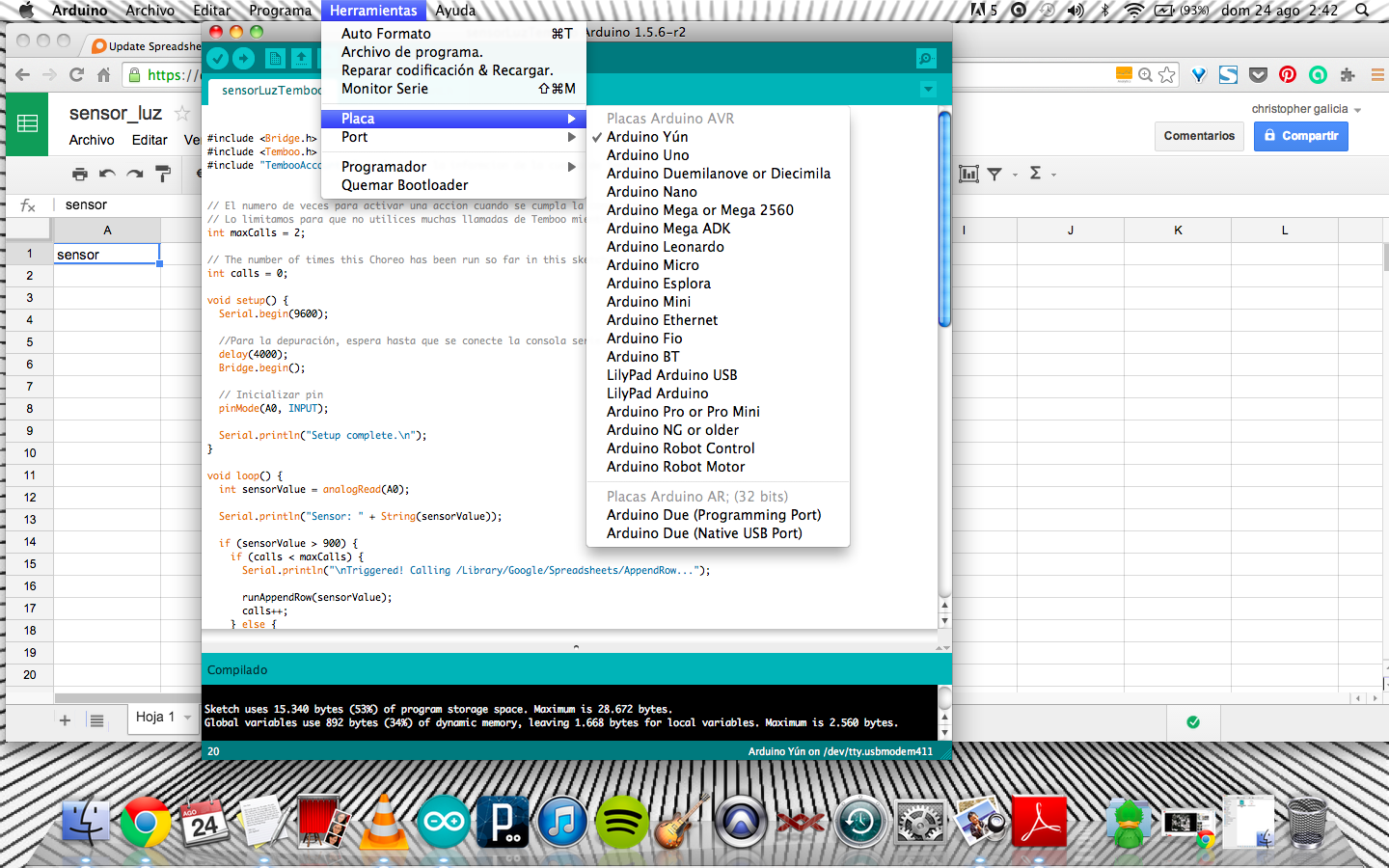Insert chart using the Sheets chart icon

968,174
